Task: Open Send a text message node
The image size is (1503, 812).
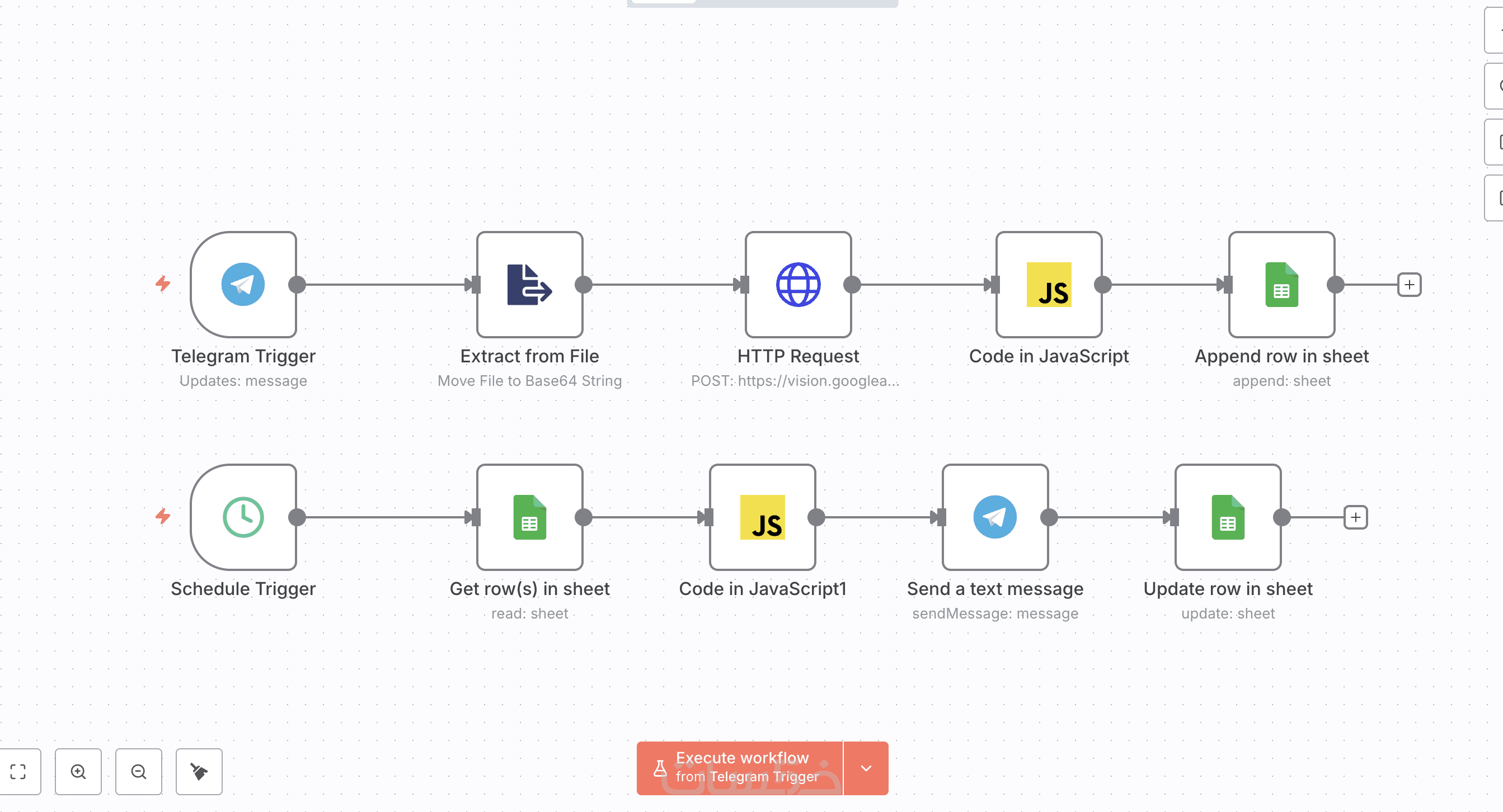Action: coord(995,517)
